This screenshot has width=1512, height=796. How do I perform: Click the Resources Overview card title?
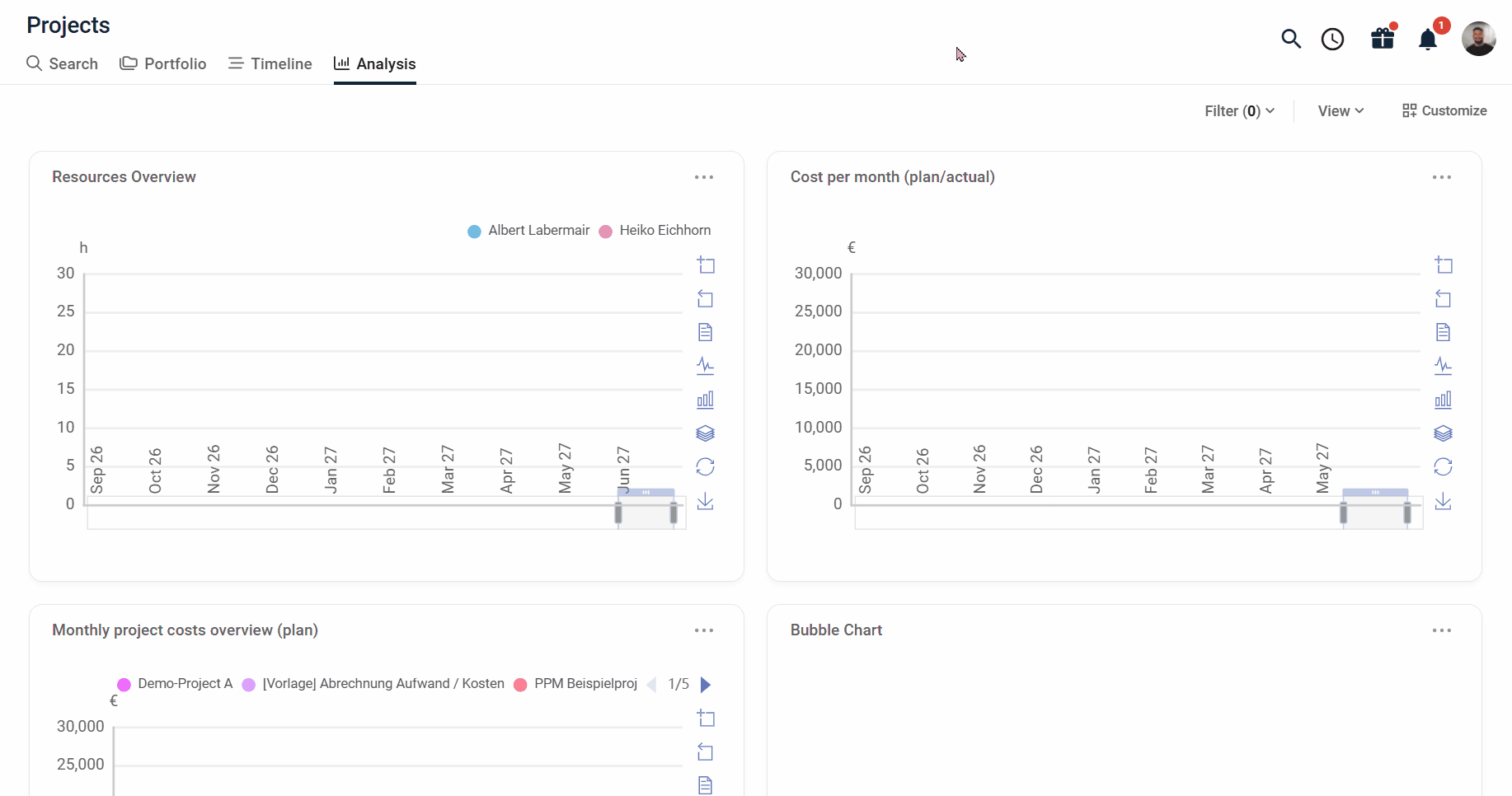[124, 177]
